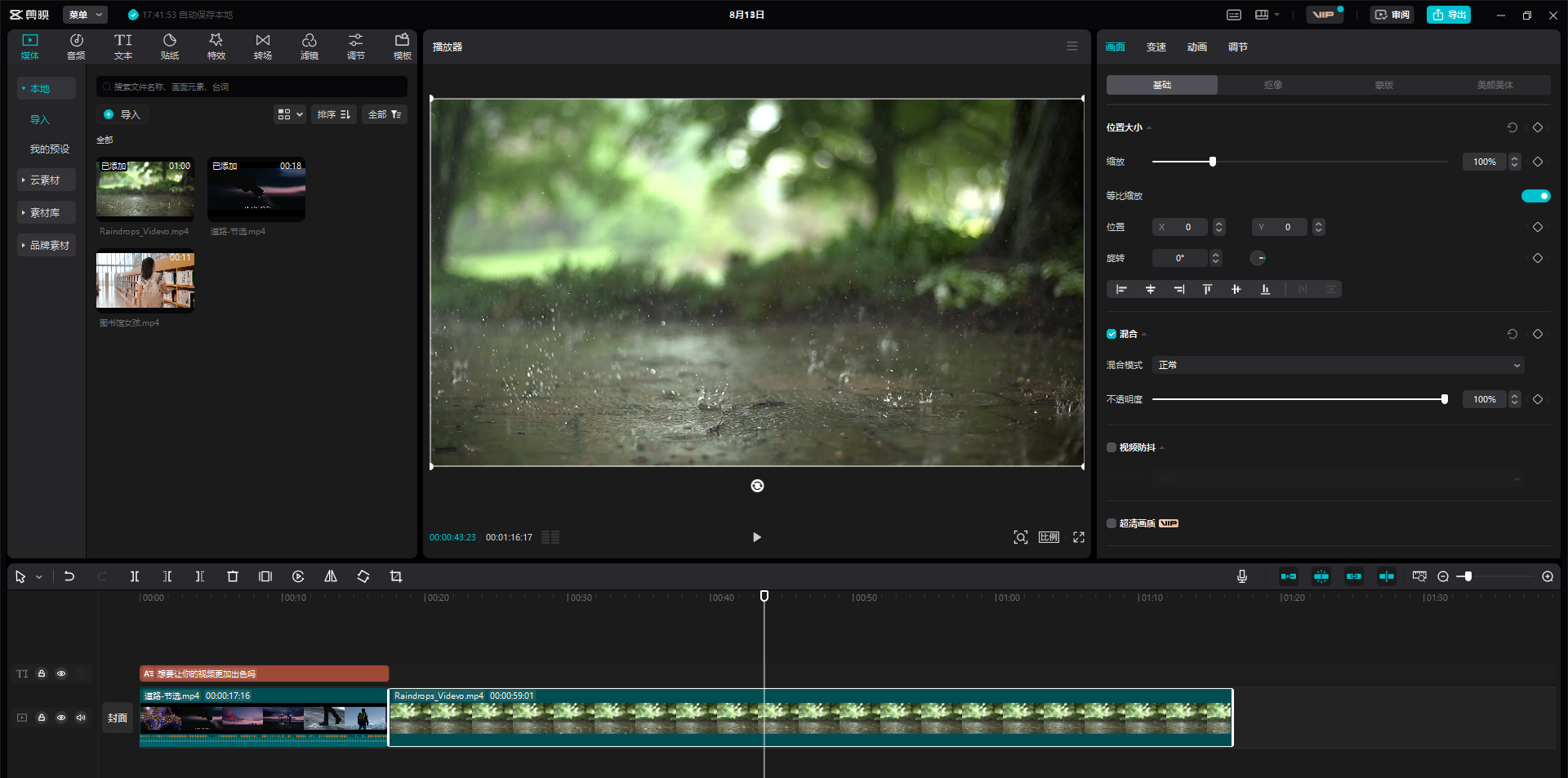The width and height of the screenshot is (1568, 778).
Task: Open keyboard shortcuts icon in title bar
Action: pyautogui.click(x=1234, y=15)
